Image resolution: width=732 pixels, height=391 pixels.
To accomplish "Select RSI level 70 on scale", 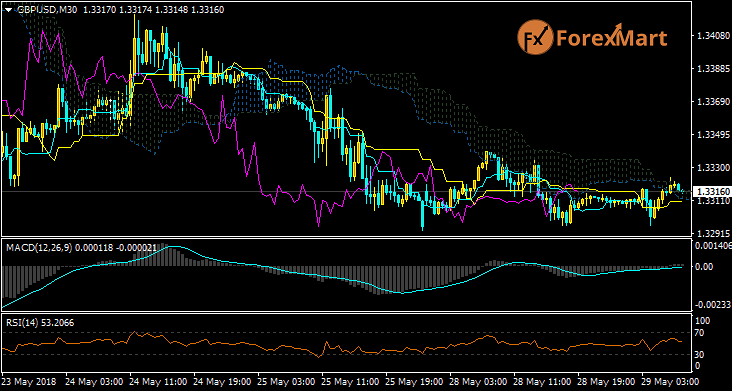I will coord(700,333).
